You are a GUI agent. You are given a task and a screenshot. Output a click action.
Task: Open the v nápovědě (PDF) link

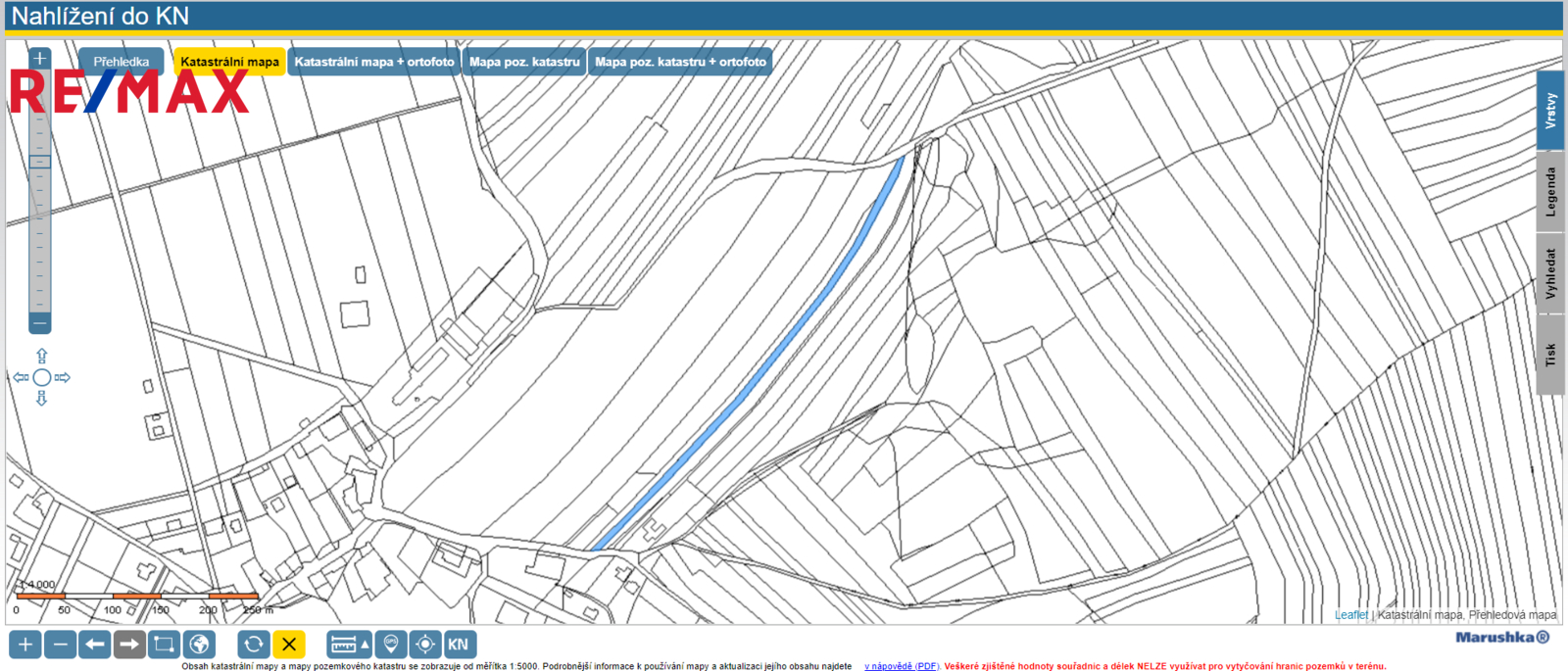click(x=901, y=666)
